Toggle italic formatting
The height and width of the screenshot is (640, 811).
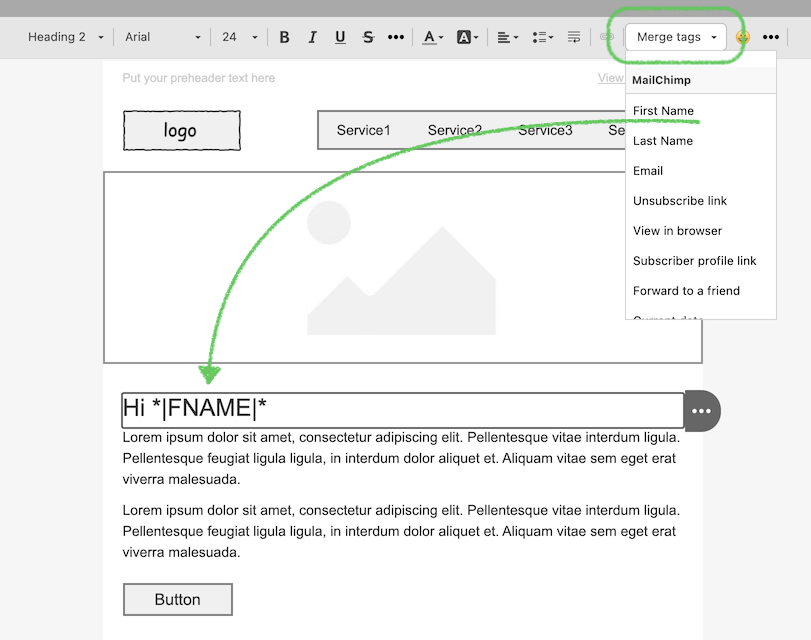(312, 37)
